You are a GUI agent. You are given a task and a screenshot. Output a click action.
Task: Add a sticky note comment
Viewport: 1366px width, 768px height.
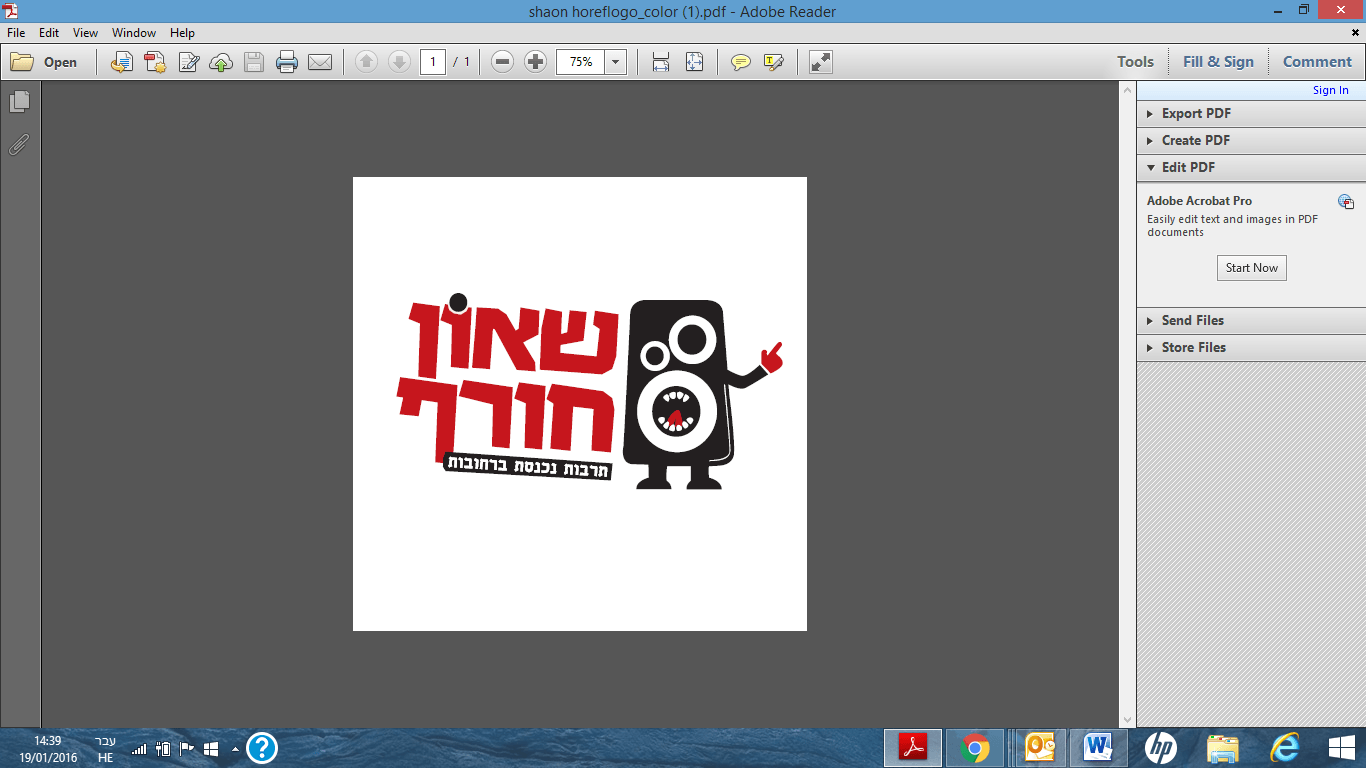(740, 62)
